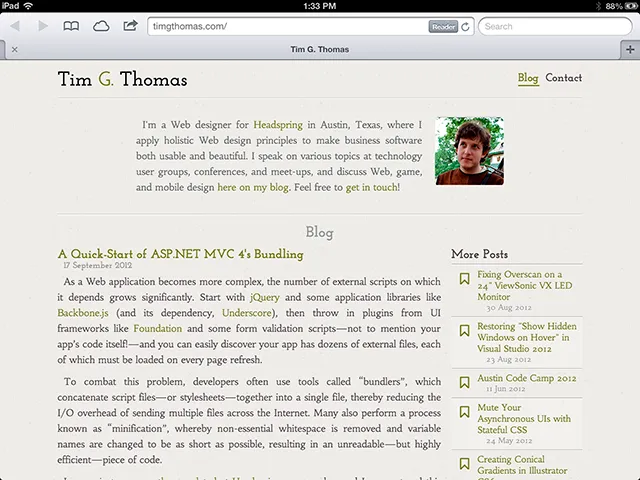The width and height of the screenshot is (640, 480).
Task: Select the Tim G. Thomas tab title
Action: [x=320, y=49]
